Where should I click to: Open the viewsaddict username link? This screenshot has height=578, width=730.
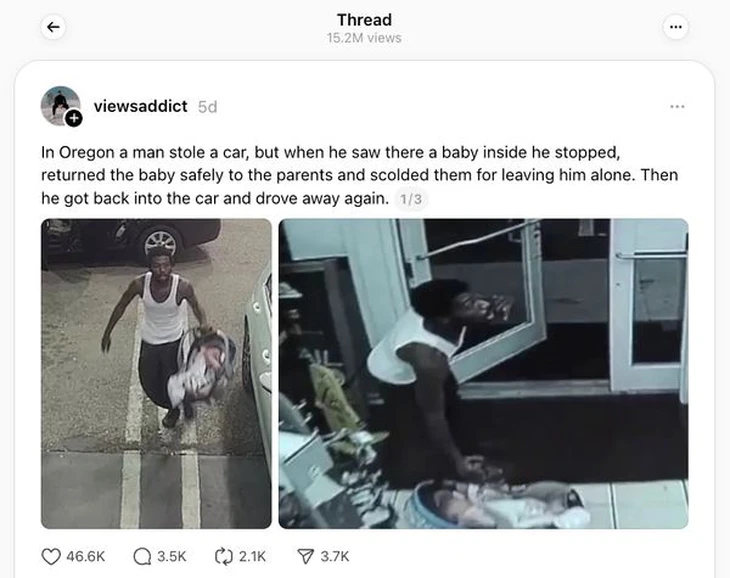coord(140,106)
